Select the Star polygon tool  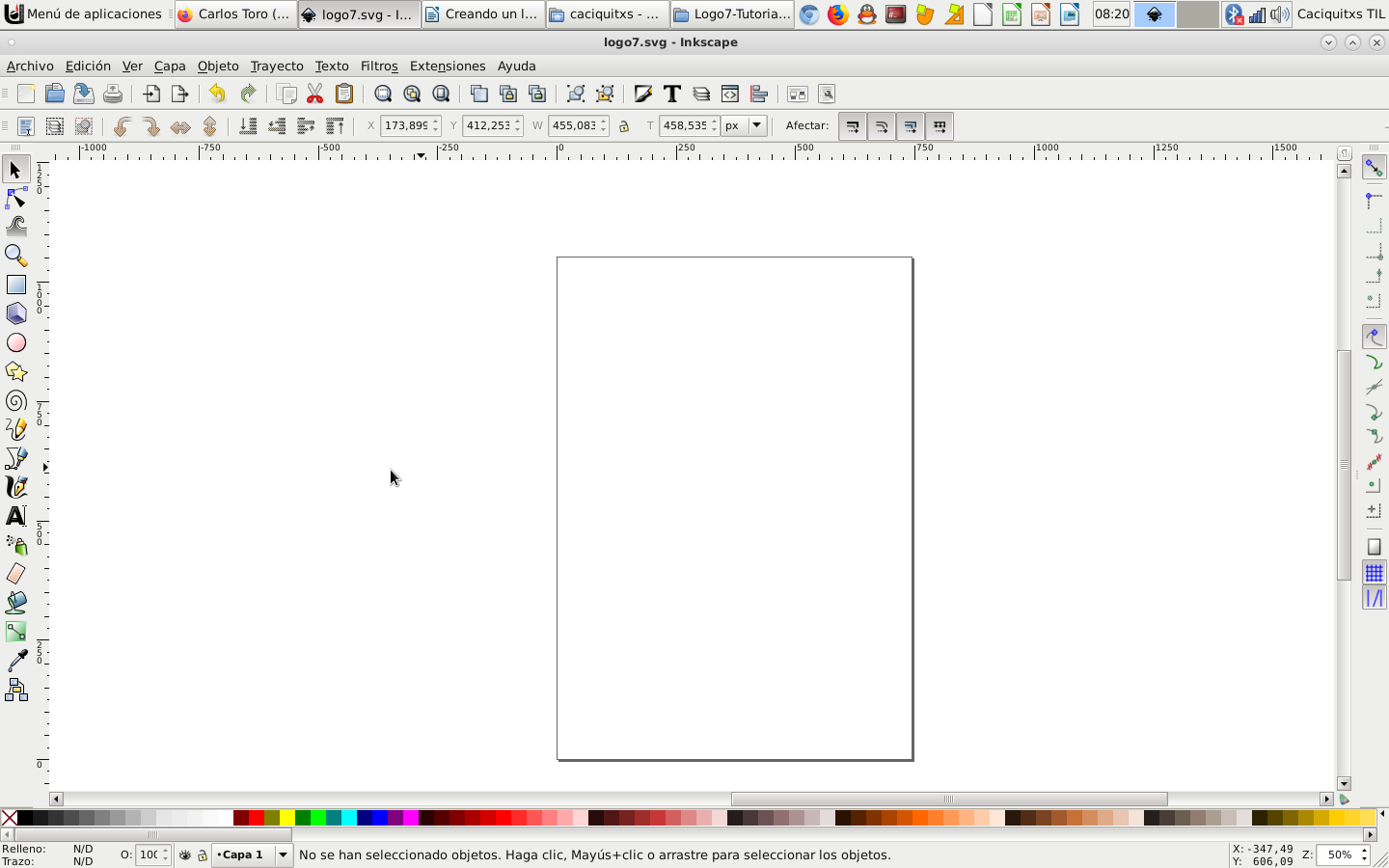point(15,371)
